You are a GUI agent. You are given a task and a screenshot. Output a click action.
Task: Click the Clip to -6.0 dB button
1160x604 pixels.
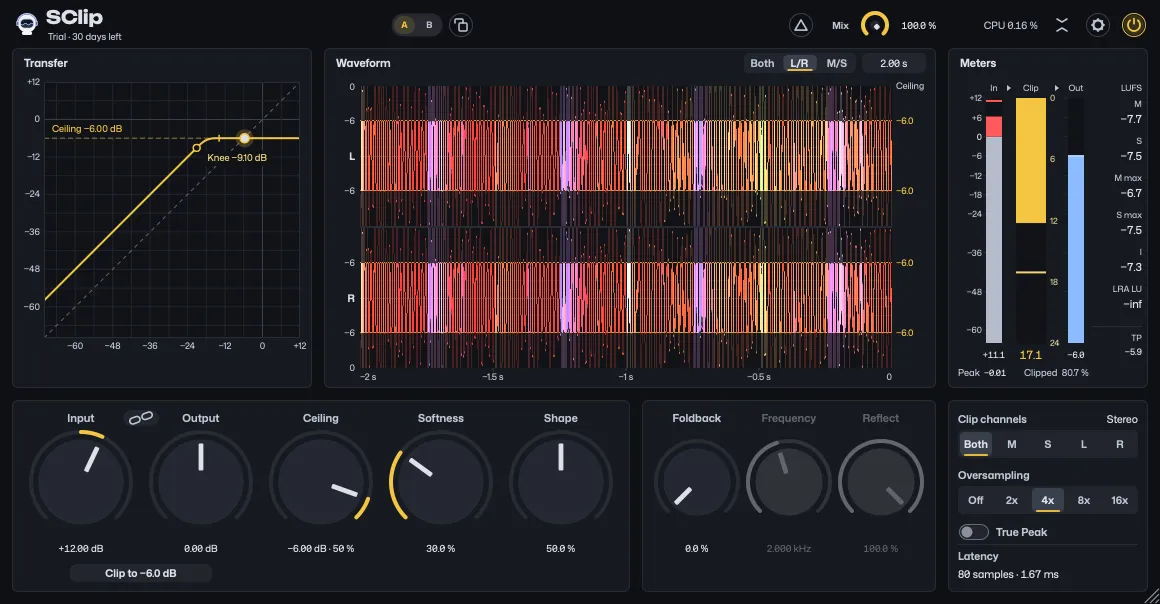[x=141, y=573]
